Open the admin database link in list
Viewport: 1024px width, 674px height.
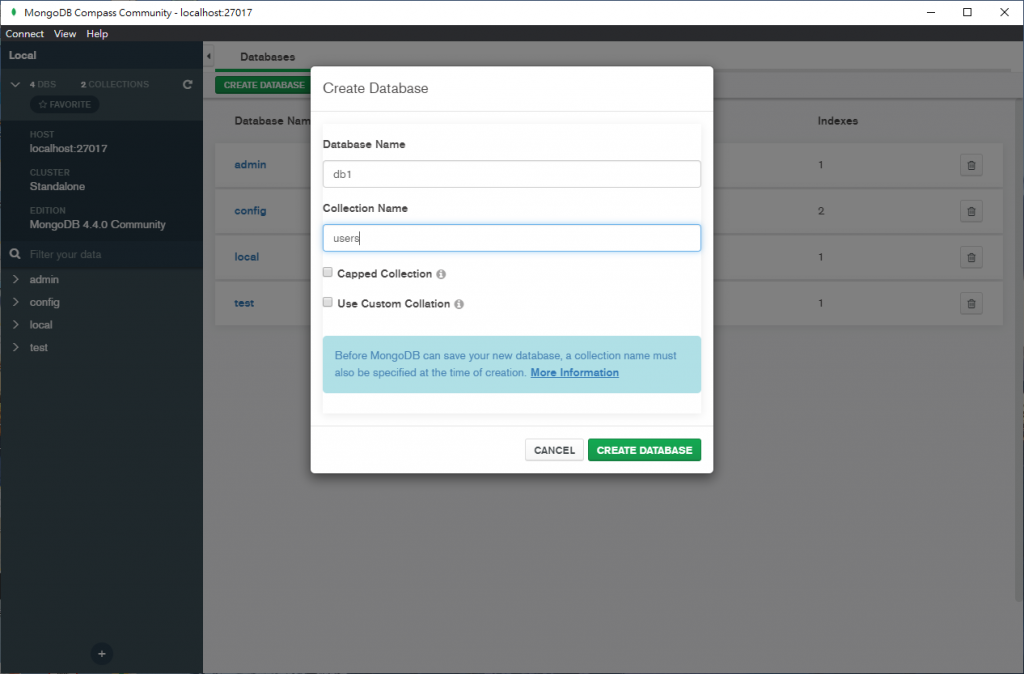click(250, 165)
